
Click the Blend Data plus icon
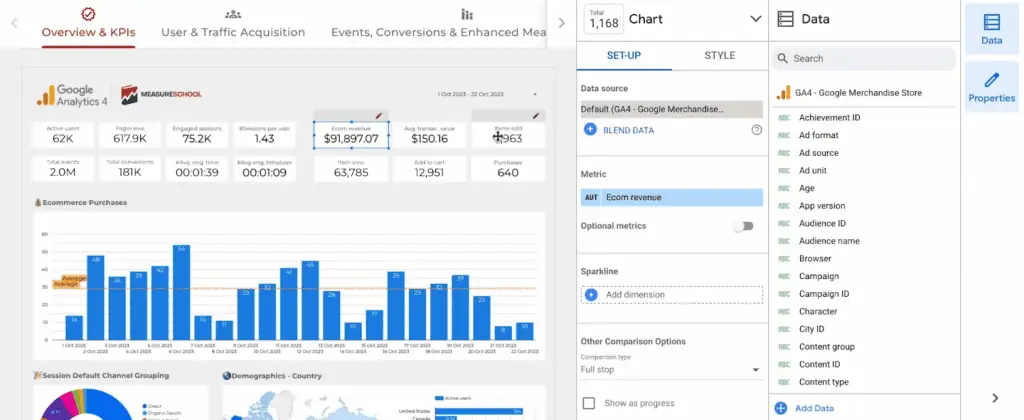click(x=590, y=130)
